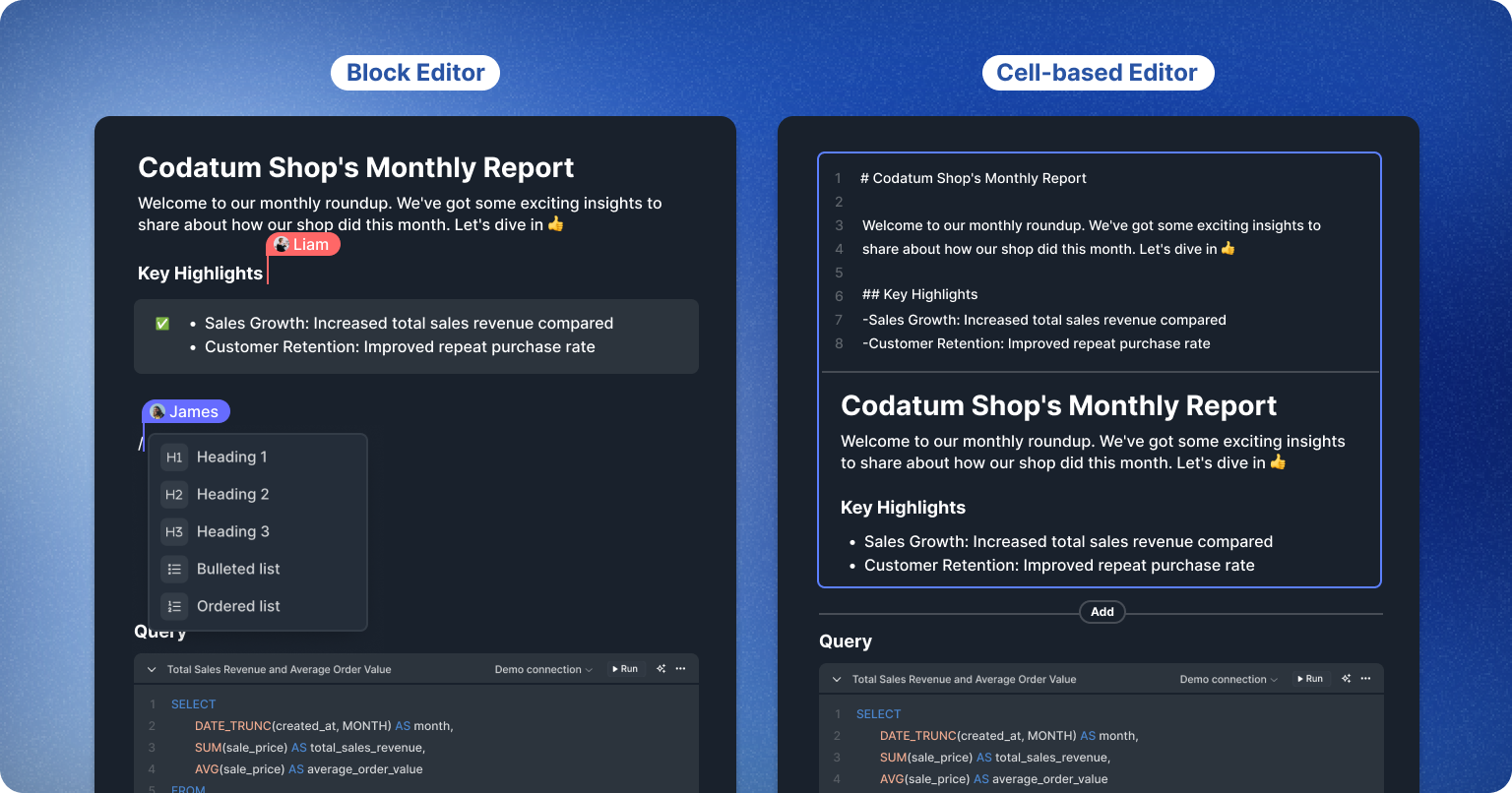Viewport: 1512px width, 793px height.
Task: Collapse the query block in Cell-based Editor
Action: 837,680
